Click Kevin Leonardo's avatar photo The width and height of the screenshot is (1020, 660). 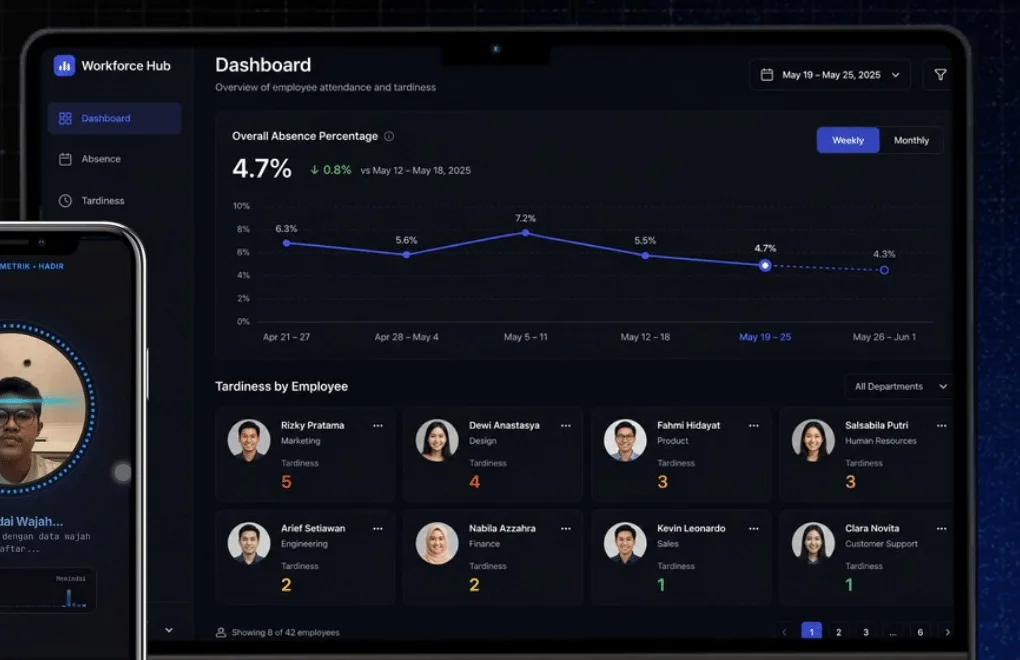pyautogui.click(x=625, y=543)
